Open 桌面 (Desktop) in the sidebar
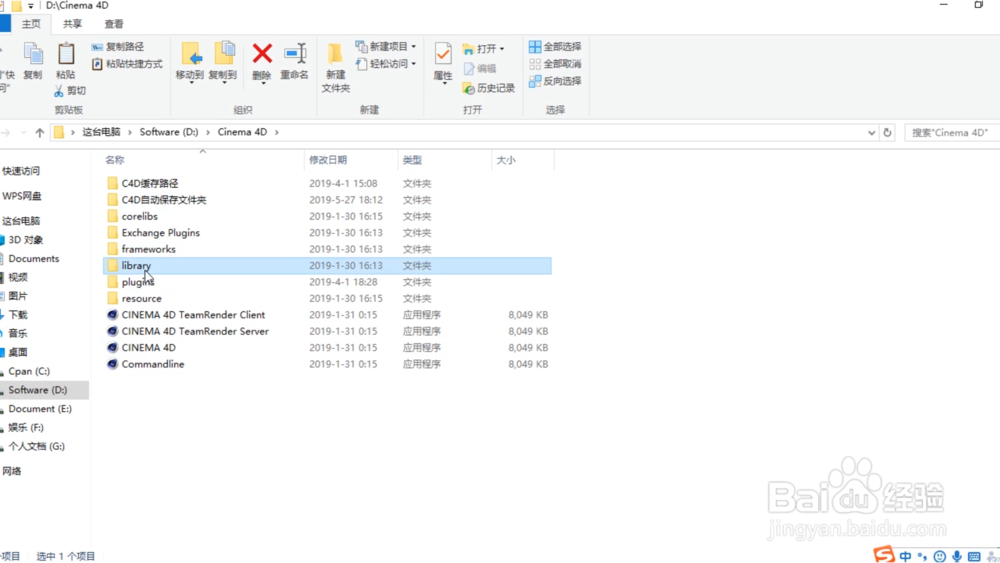Image resolution: width=1000 pixels, height=563 pixels. pyautogui.click(x=18, y=352)
